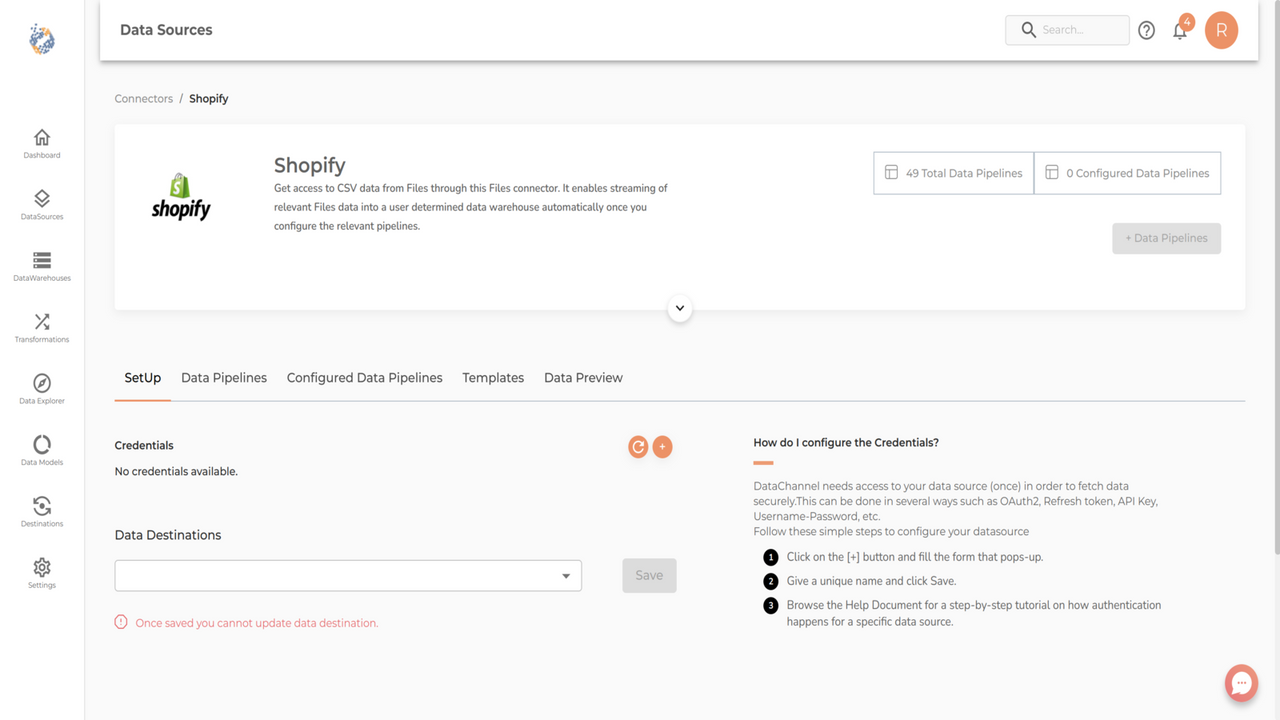The height and width of the screenshot is (720, 1280).
Task: Add a new credential with the plus button
Action: pos(662,446)
